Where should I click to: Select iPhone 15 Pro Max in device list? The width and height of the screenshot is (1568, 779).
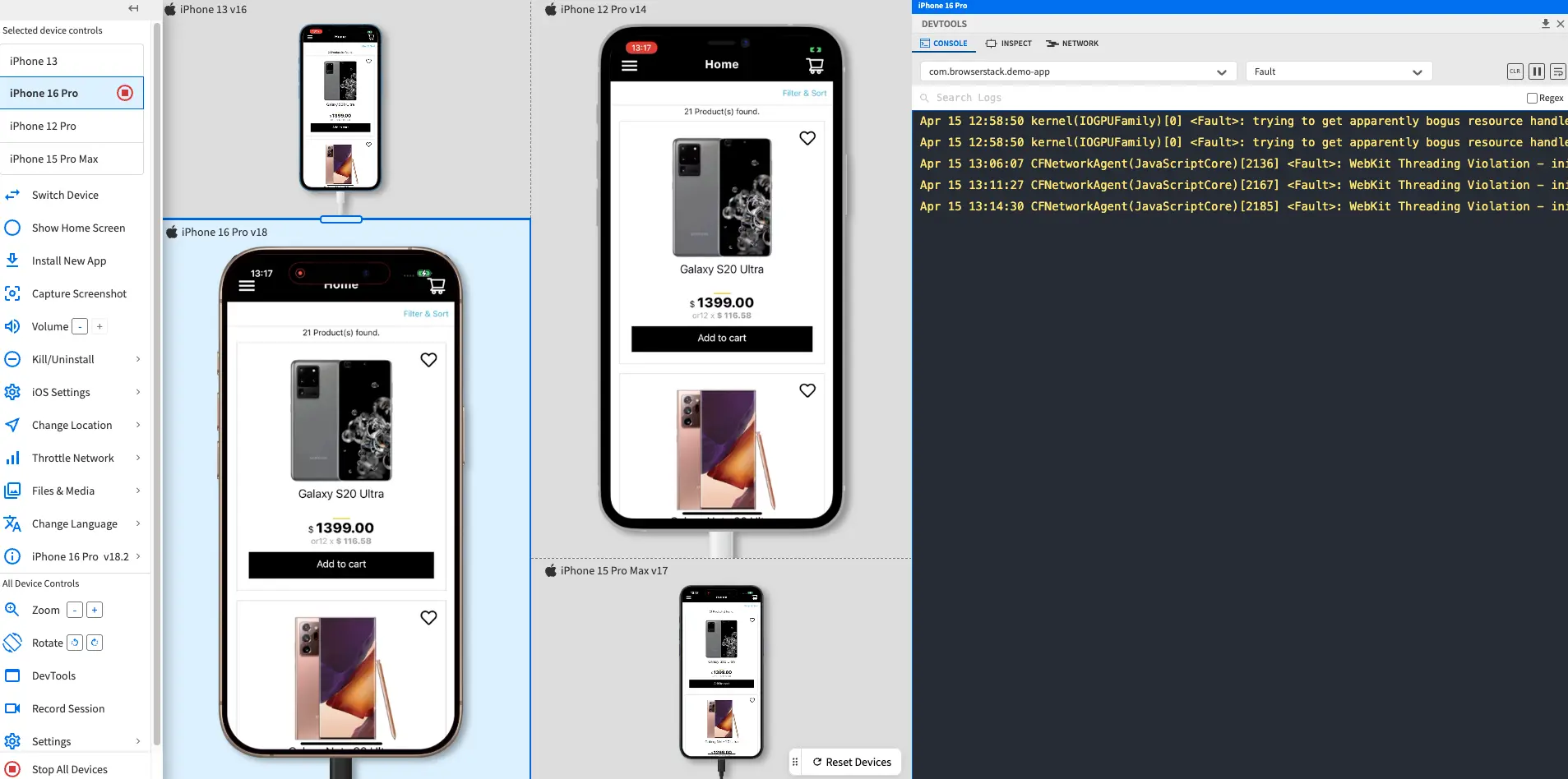click(72, 159)
